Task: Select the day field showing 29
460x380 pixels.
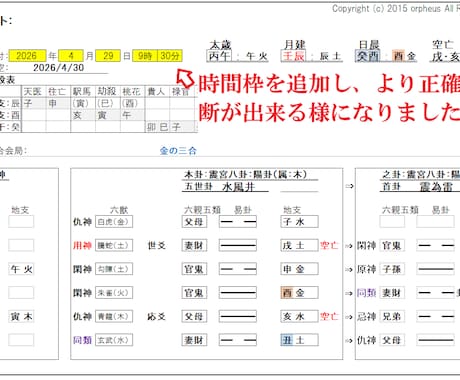Action: coord(108,56)
